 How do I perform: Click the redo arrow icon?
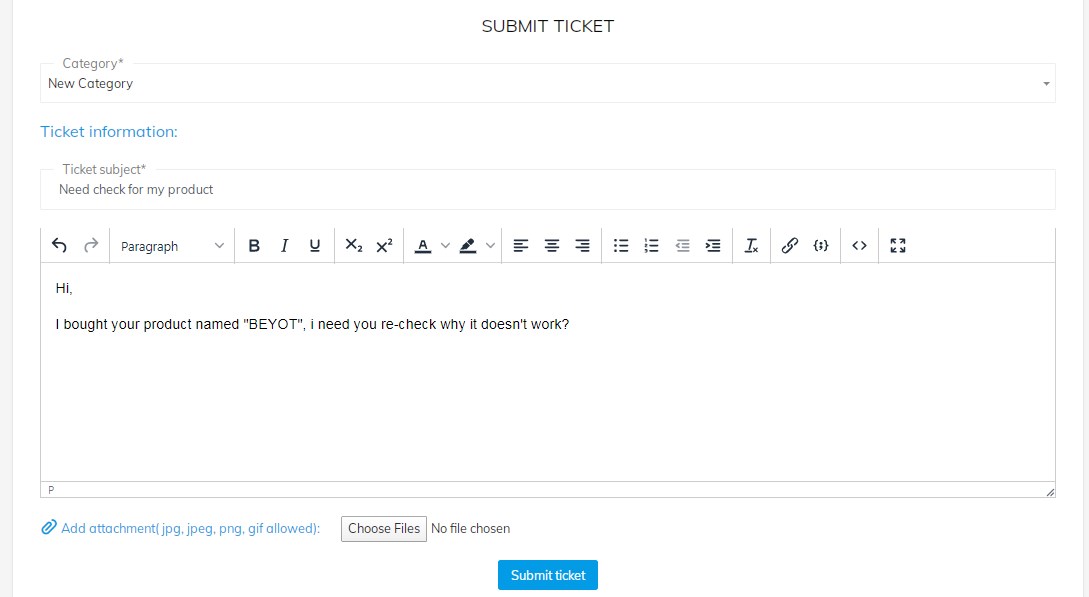91,245
